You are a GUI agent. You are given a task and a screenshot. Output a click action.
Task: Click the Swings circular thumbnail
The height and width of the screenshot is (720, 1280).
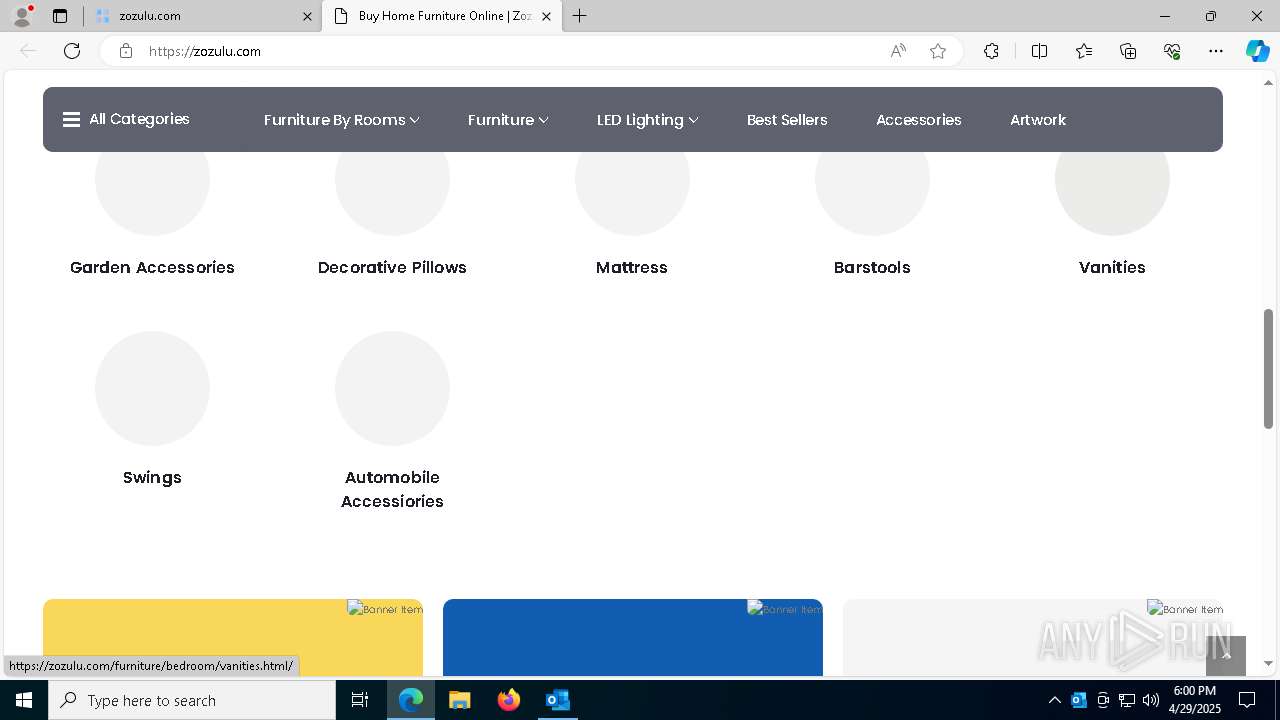(152, 388)
